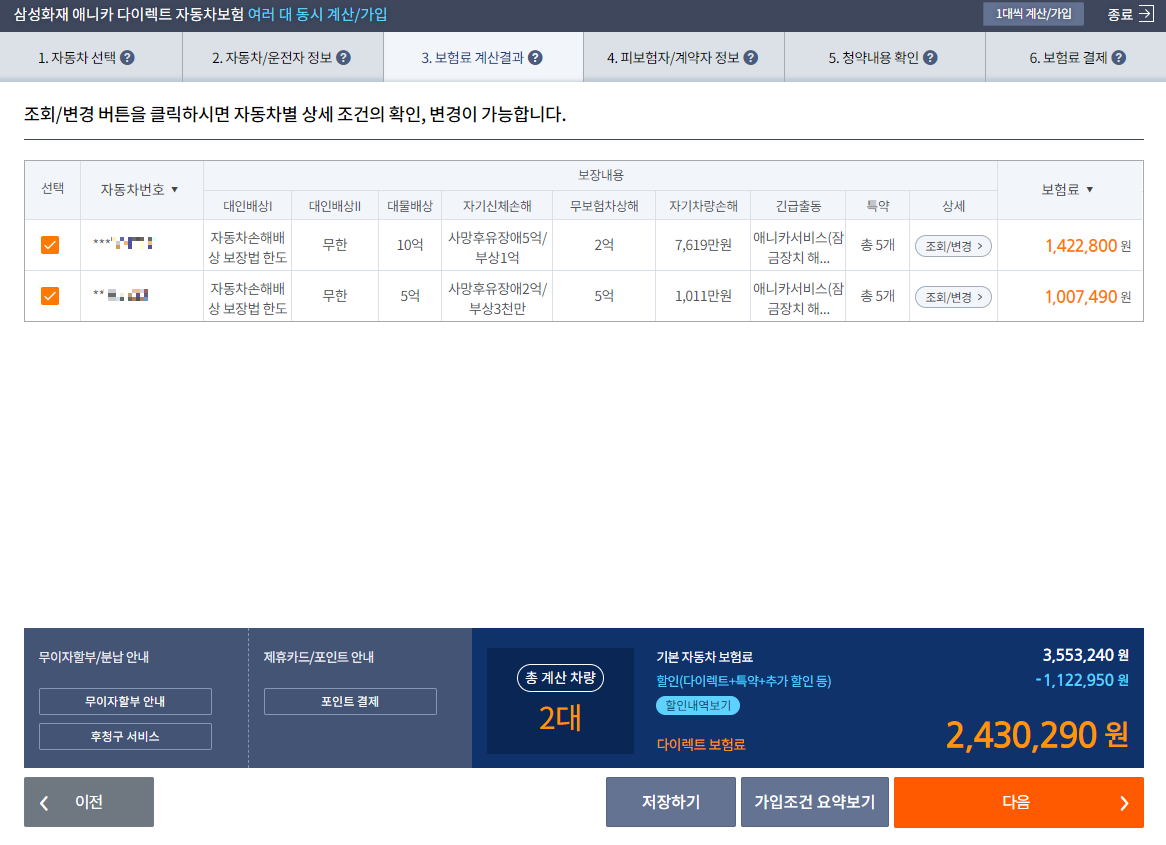
Task: Click the base premium 3,553,240 원
Action: pyautogui.click(x=1086, y=655)
